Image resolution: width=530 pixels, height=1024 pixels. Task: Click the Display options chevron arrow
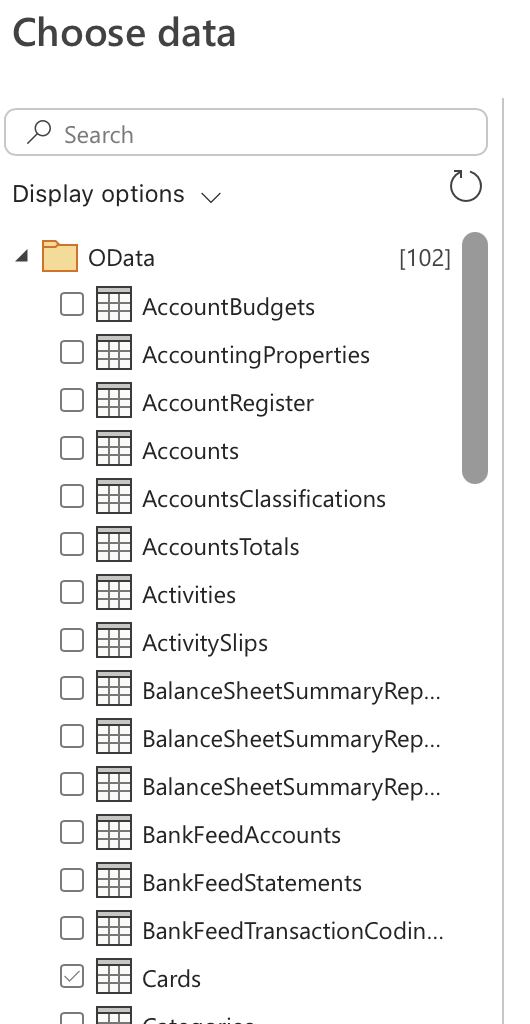pos(211,197)
